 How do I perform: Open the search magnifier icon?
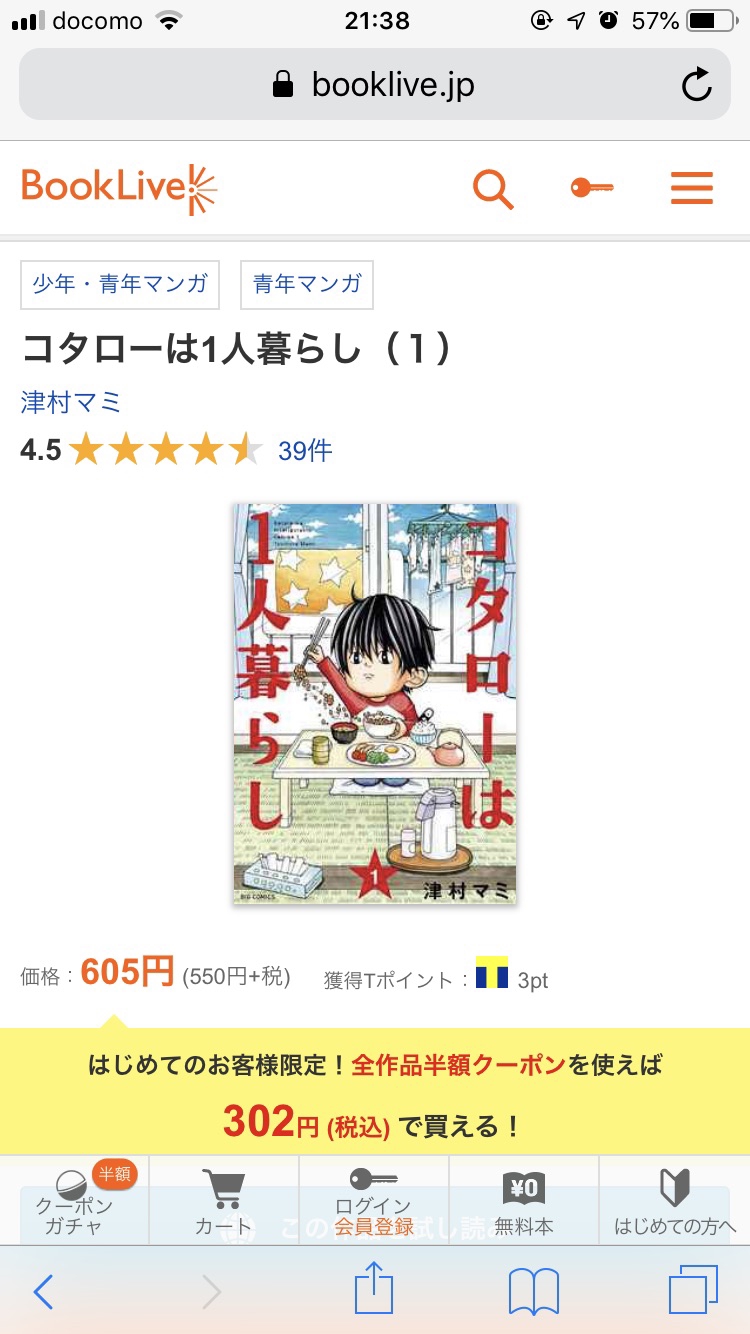click(x=492, y=189)
